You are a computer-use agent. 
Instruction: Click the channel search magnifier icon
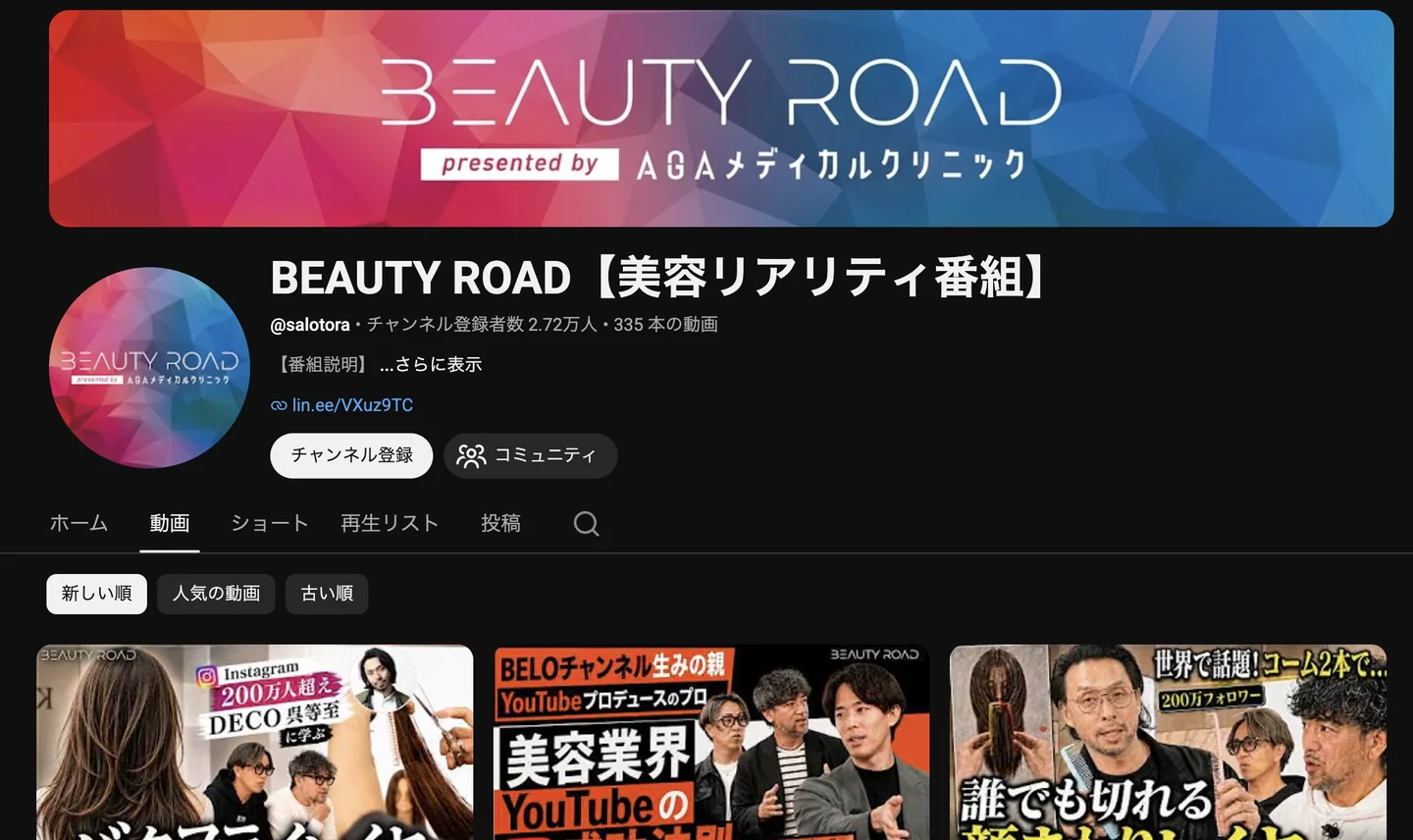tap(586, 524)
